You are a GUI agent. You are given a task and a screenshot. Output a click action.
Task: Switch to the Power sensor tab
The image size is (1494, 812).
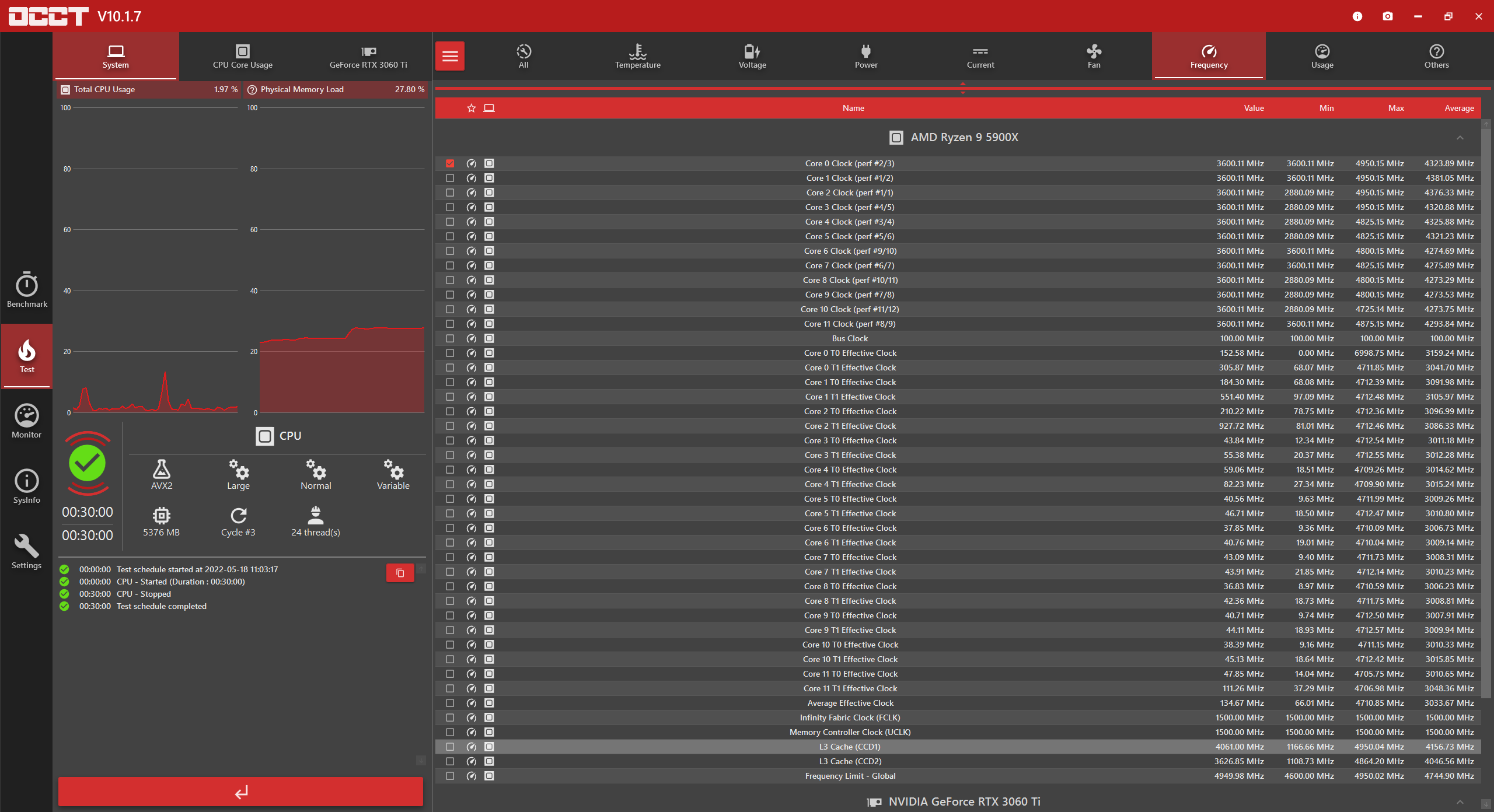coord(866,56)
